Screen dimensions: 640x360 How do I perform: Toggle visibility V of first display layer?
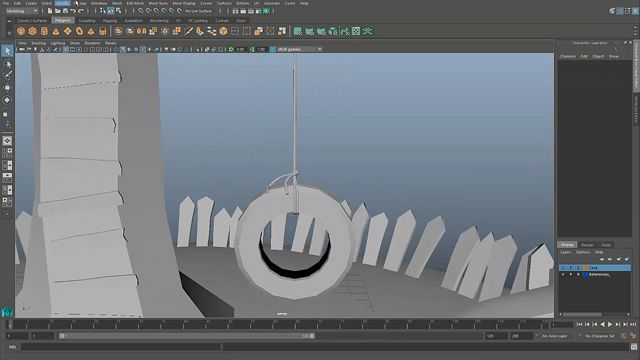[563, 268]
